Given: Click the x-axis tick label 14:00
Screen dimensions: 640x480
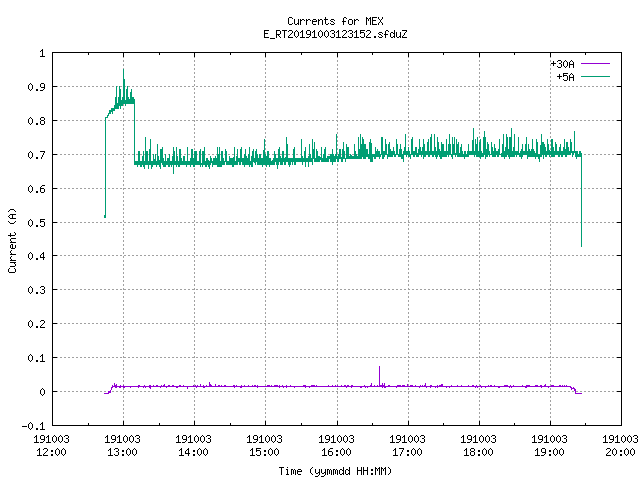Looking at the screenshot, I should pyautogui.click(x=193, y=452).
